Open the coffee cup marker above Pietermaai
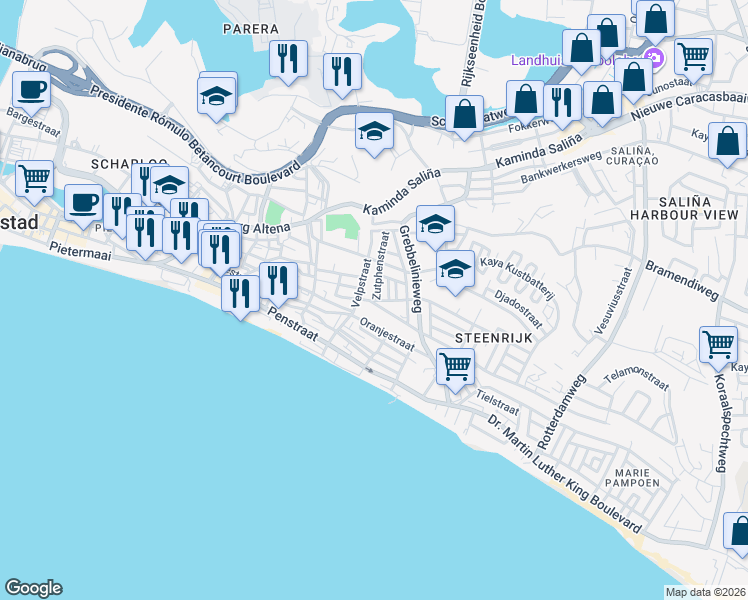The width and height of the screenshot is (748, 600). pyautogui.click(x=84, y=202)
